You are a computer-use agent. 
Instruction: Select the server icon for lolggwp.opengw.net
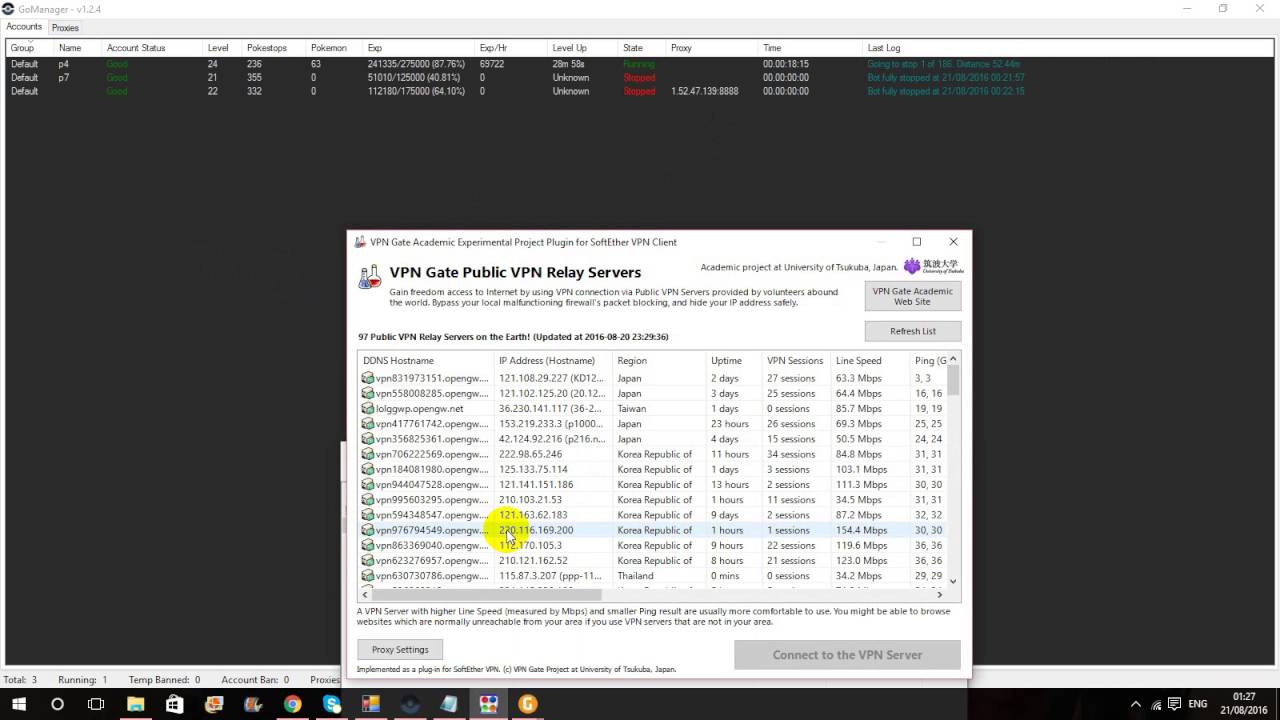click(368, 408)
